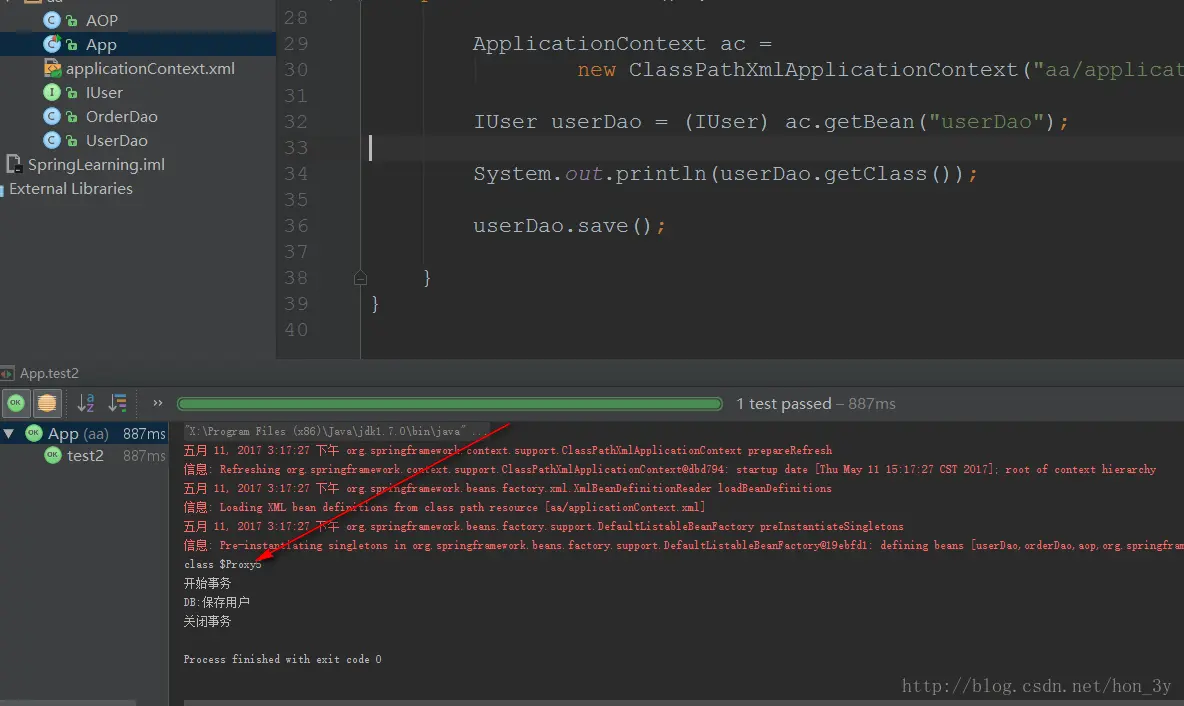Click the '1 test passed – 887ms' status text

point(816,404)
